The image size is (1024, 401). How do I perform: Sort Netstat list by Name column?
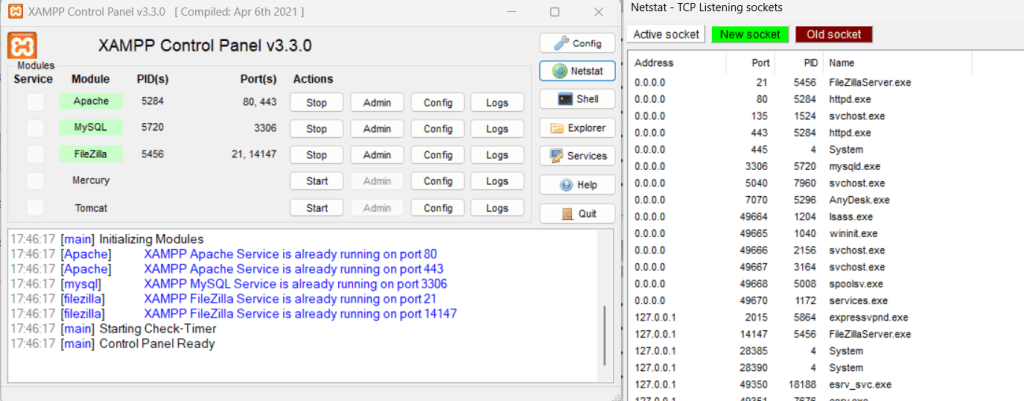(898, 63)
